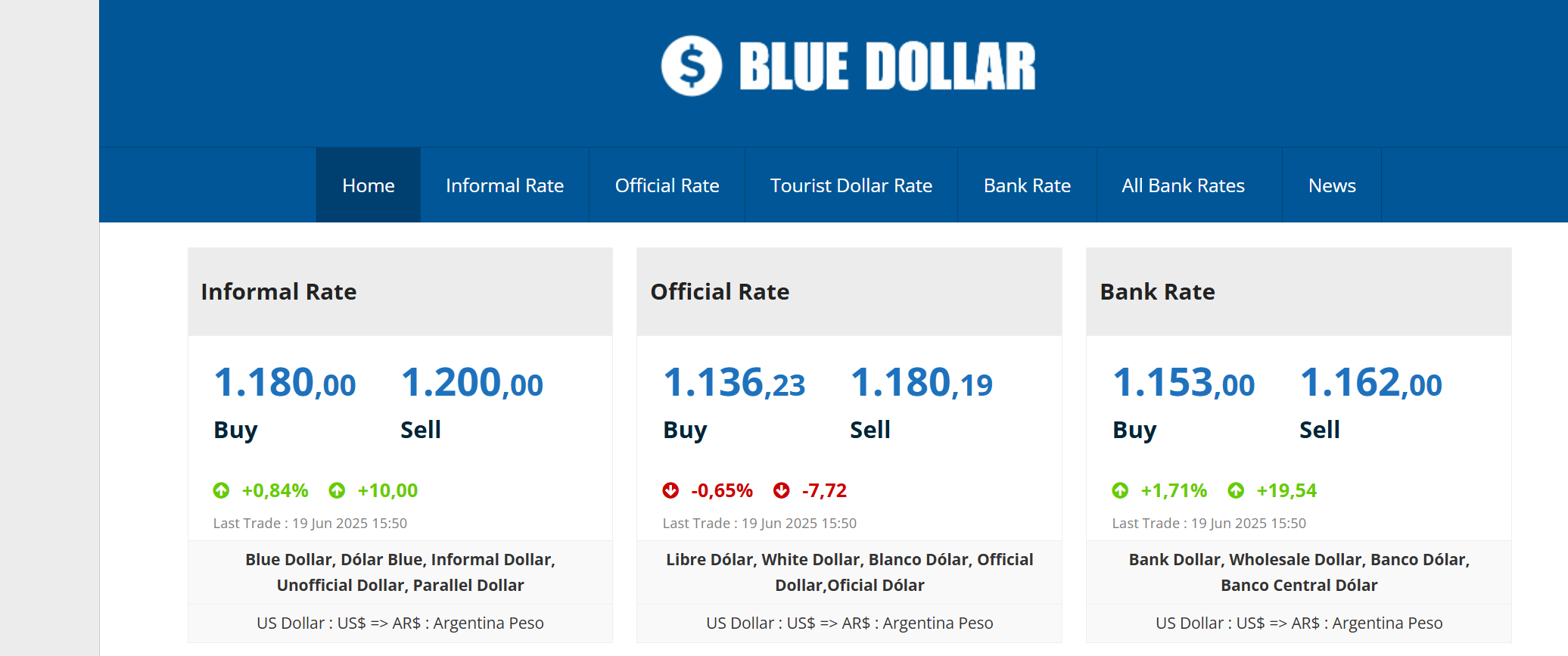
Task: Click the Bank Rate card heading
Action: (x=1157, y=291)
